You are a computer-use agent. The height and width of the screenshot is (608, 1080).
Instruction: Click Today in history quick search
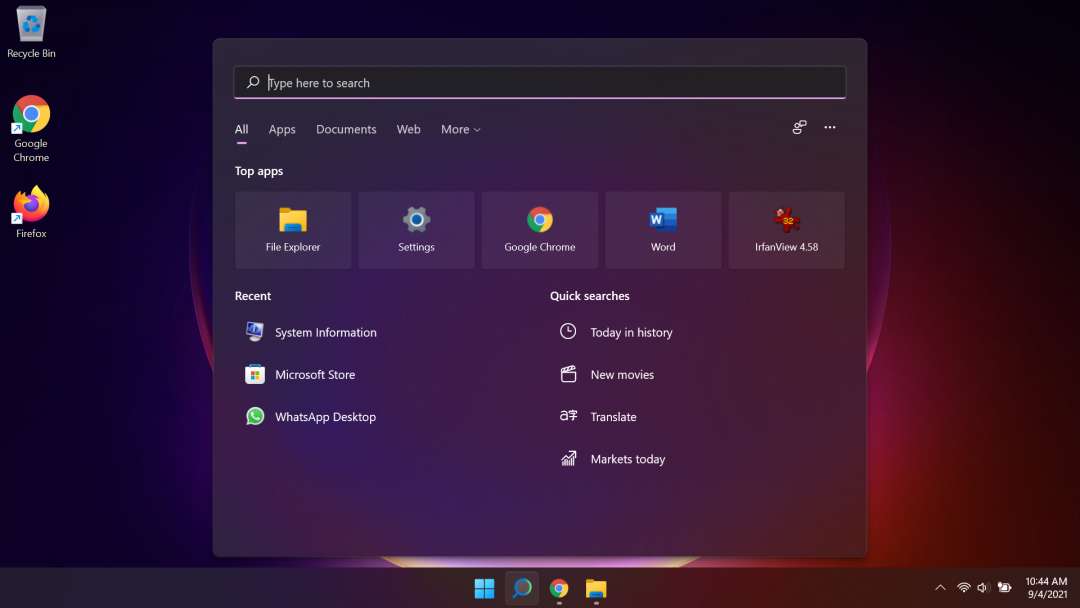[630, 332]
